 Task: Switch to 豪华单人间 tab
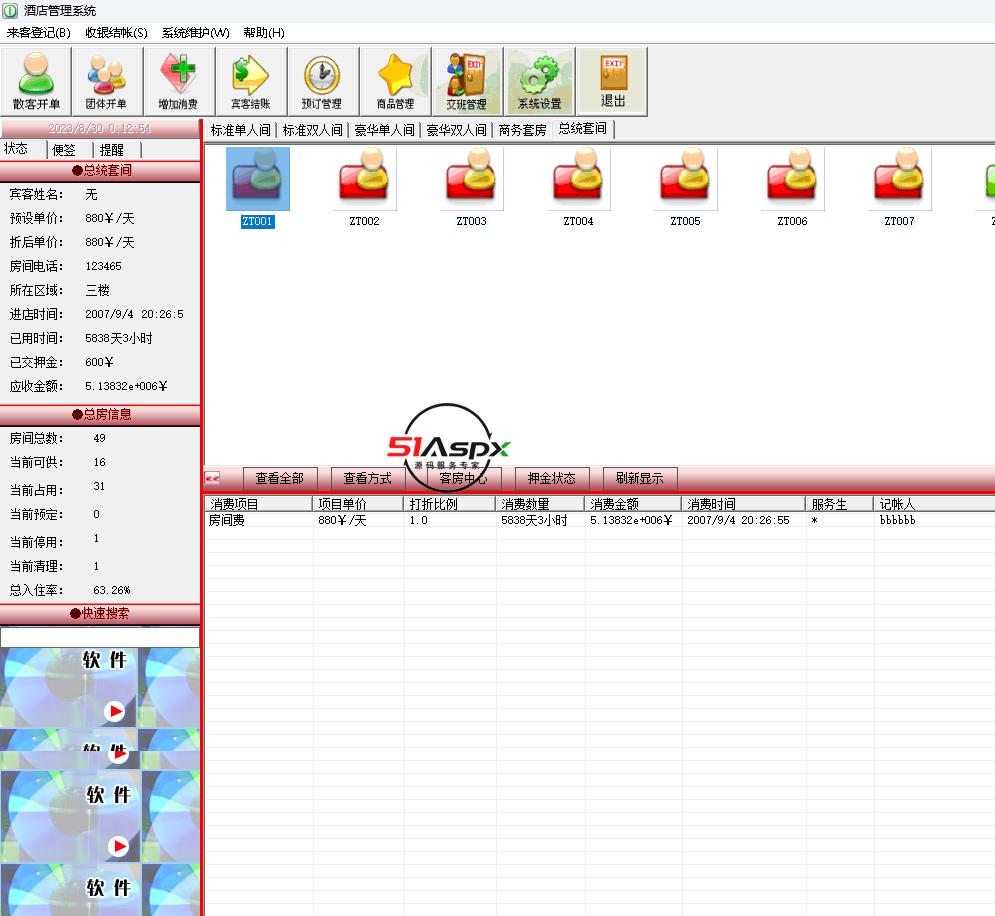385,130
